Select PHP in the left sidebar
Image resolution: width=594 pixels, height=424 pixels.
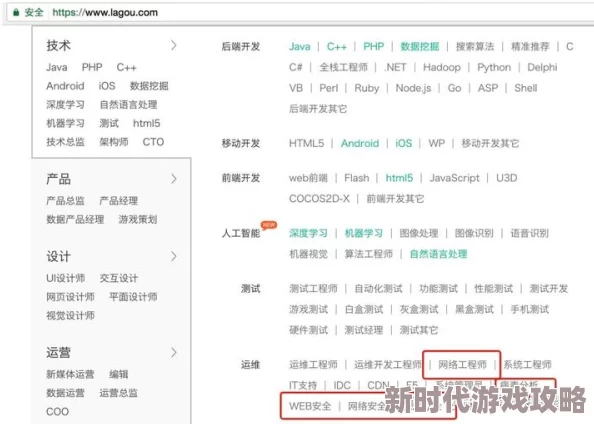pos(92,67)
